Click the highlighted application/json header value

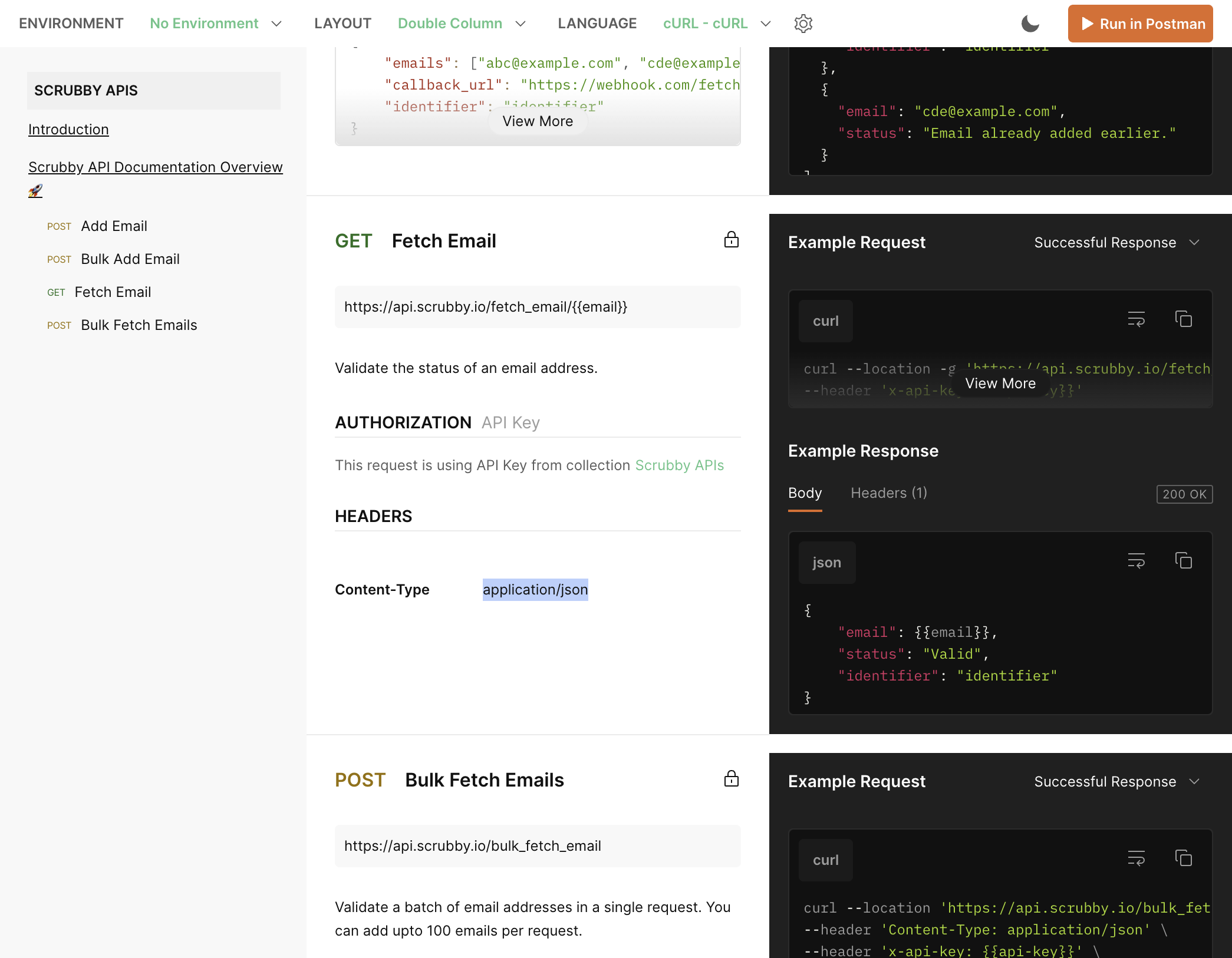pyautogui.click(x=535, y=590)
